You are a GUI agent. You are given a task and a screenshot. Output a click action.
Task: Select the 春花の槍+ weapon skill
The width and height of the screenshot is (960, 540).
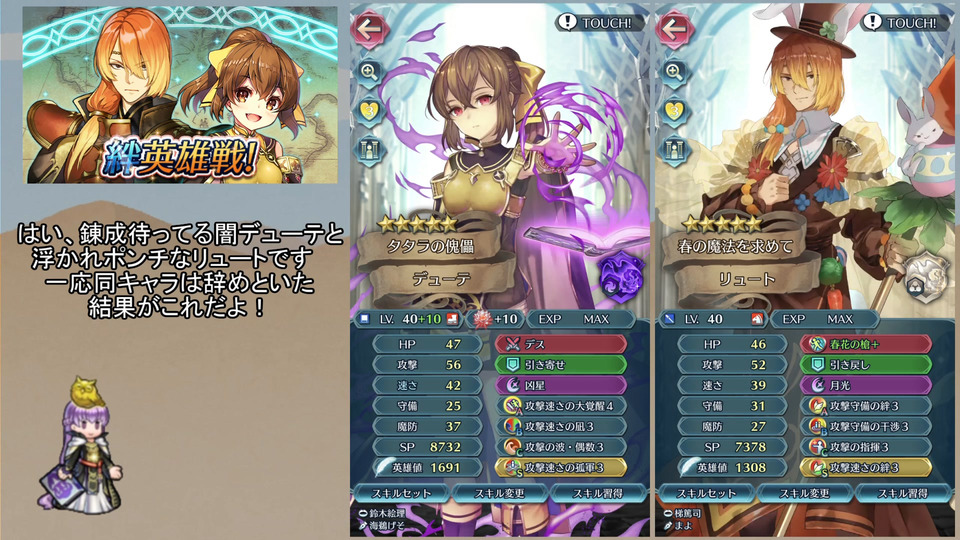click(x=866, y=344)
